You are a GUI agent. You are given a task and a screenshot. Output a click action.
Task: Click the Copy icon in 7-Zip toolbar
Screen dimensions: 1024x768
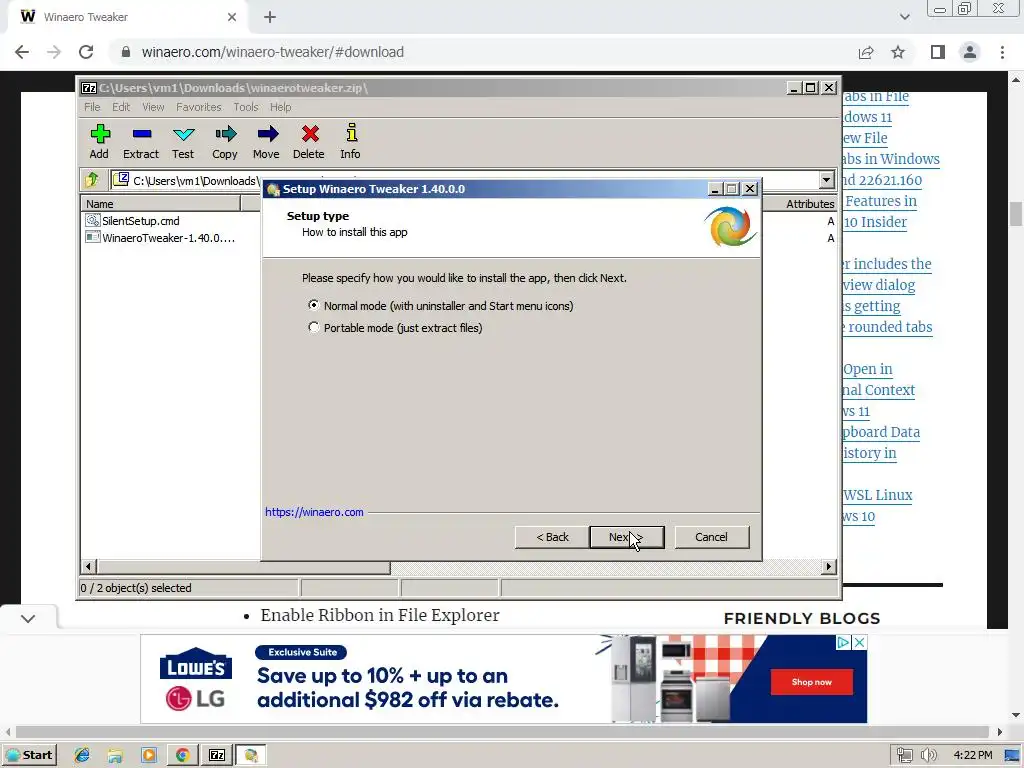(x=225, y=135)
